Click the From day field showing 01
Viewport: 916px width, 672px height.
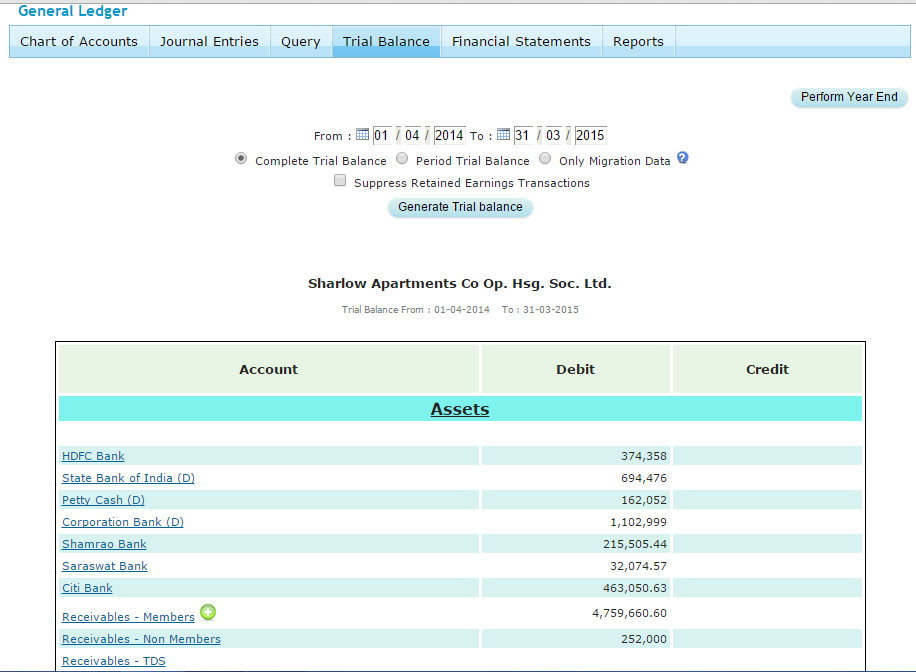click(x=381, y=136)
